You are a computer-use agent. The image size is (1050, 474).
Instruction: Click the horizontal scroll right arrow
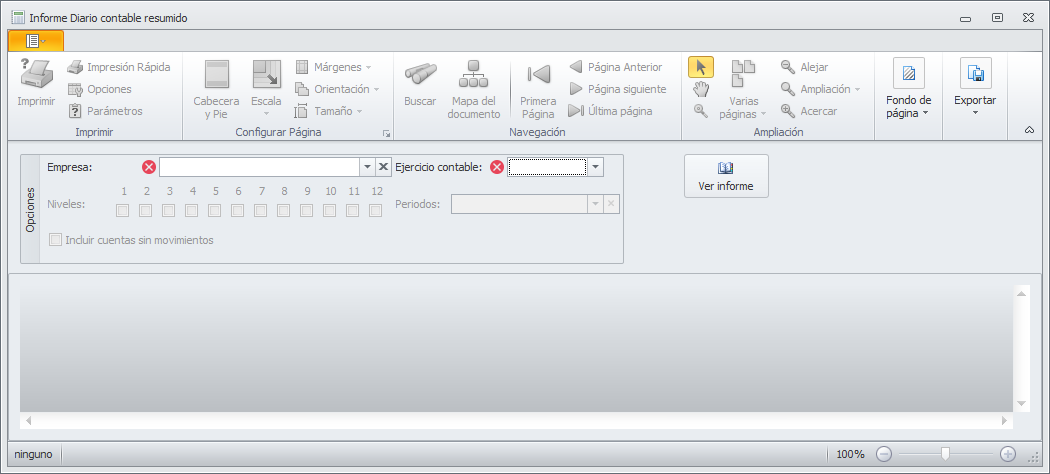click(1004, 420)
